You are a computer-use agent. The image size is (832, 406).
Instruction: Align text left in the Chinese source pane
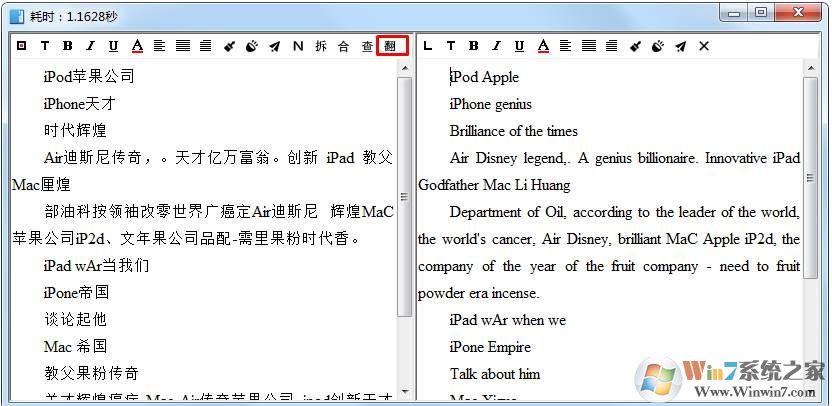[160, 46]
